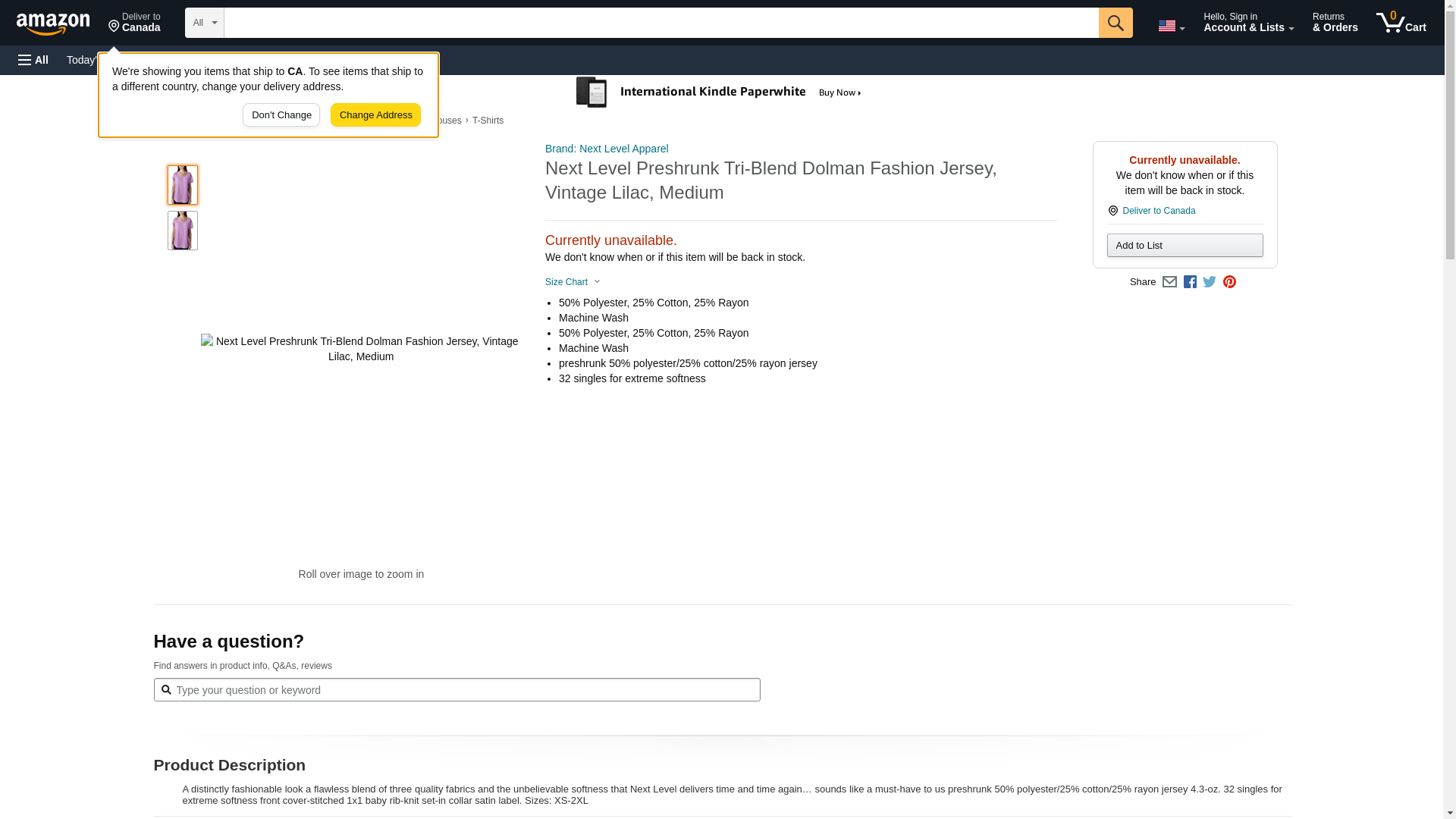The width and height of the screenshot is (1456, 819).
Task: Select the second lilac shirt thumbnail
Action: coord(183,231)
